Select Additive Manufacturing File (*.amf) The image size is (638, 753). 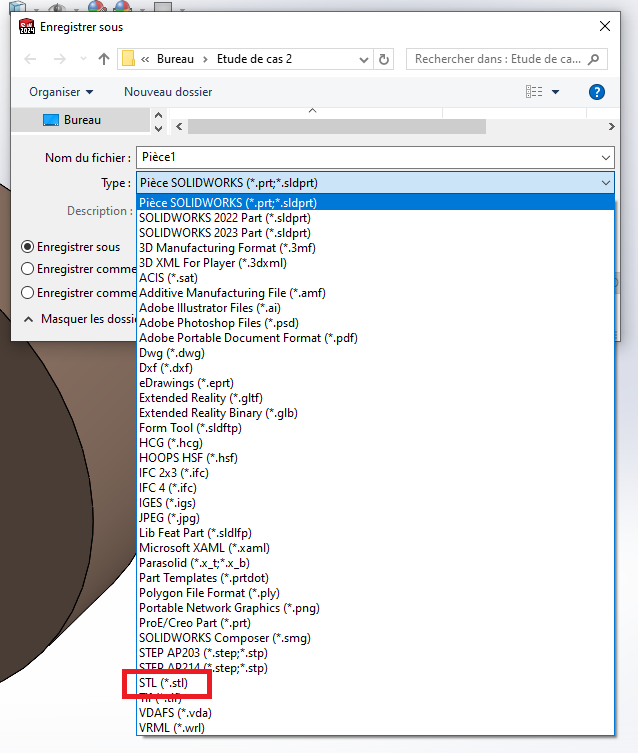tap(375, 293)
